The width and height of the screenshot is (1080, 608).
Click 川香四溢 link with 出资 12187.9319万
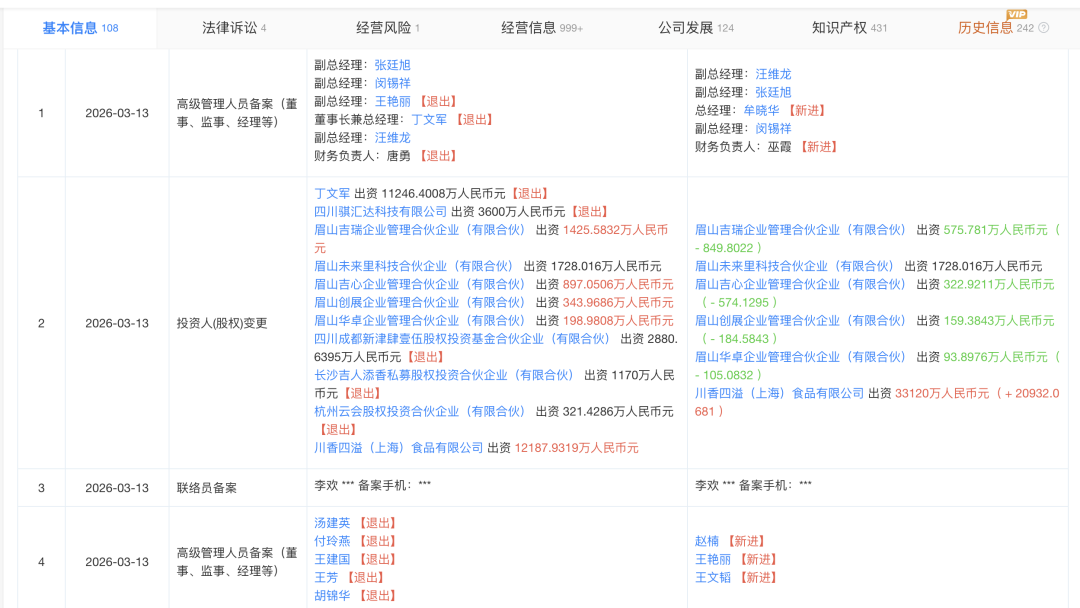pos(399,448)
